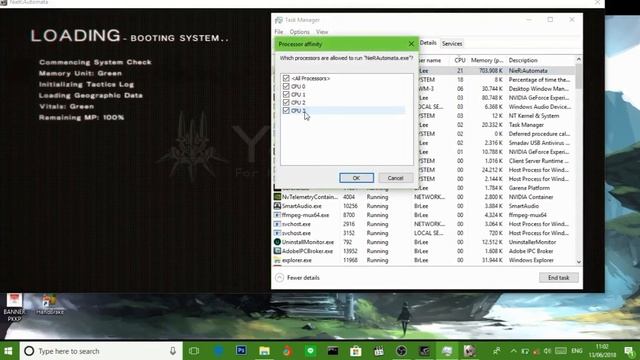Close the Processor affinity dialog
The image size is (640, 360).
411,44
